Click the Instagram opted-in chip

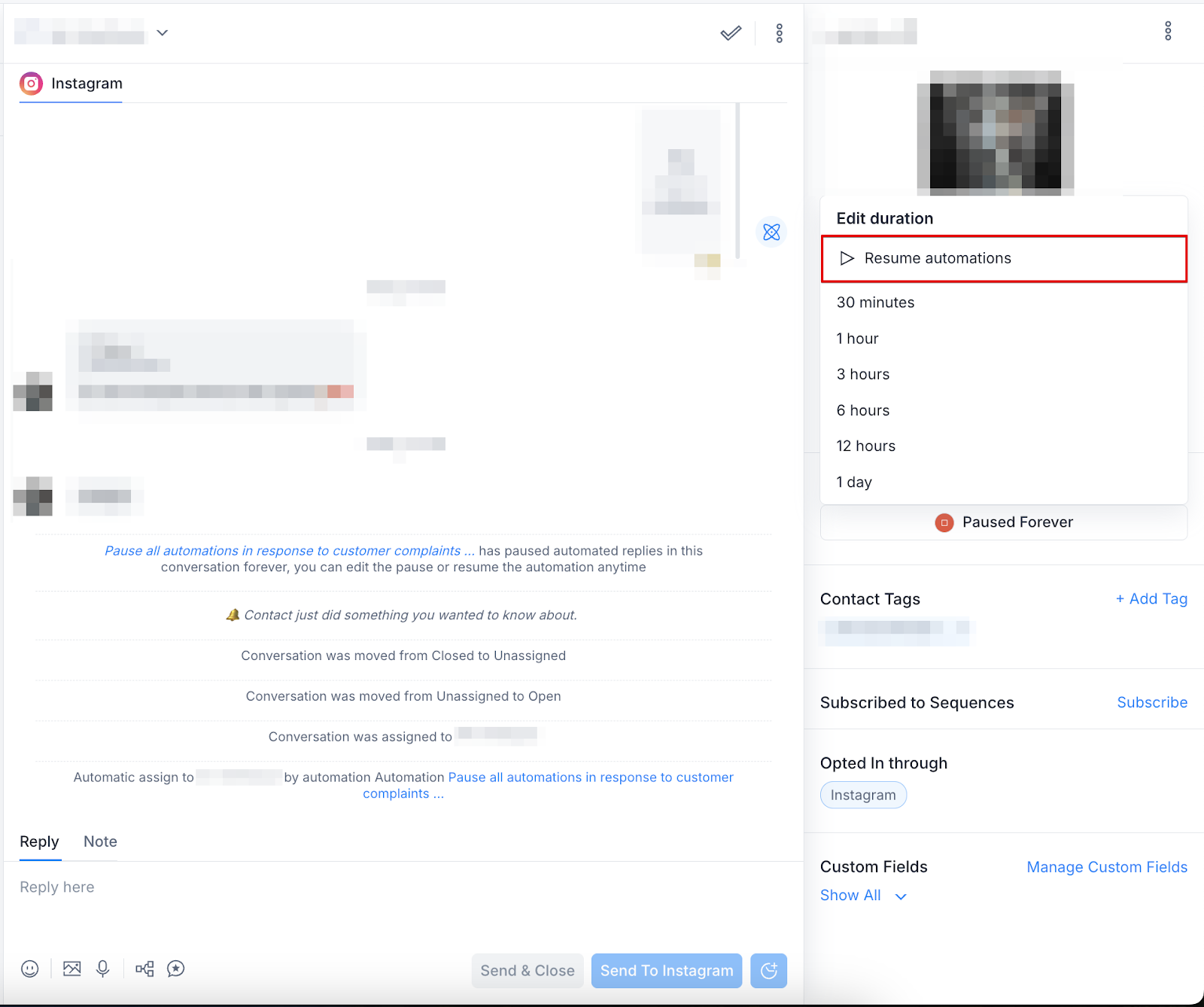pyautogui.click(x=863, y=796)
